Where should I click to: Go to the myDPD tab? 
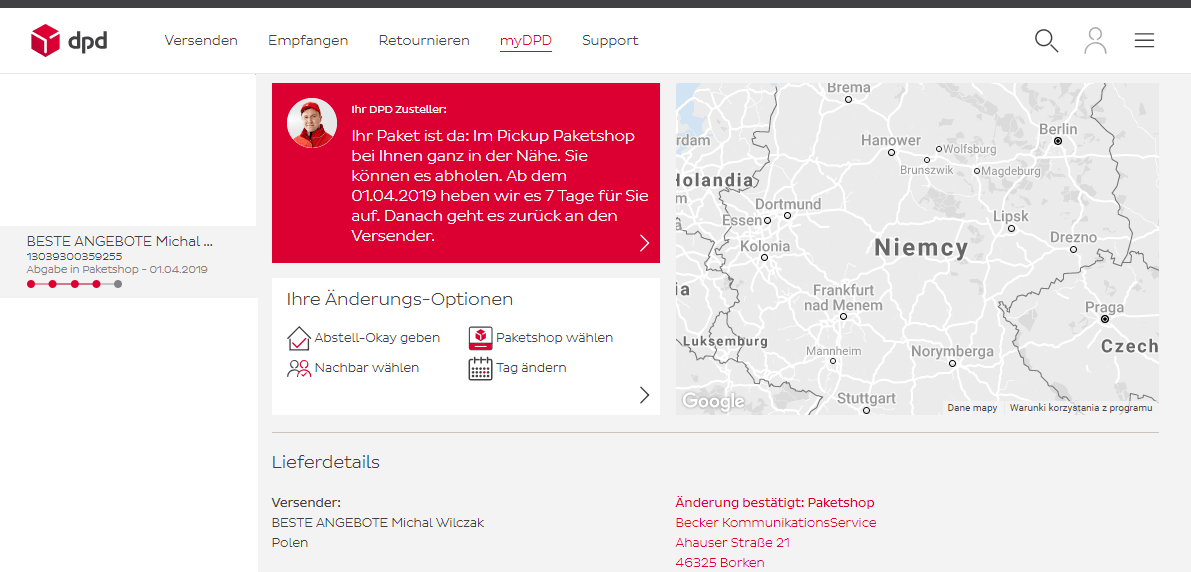click(526, 41)
